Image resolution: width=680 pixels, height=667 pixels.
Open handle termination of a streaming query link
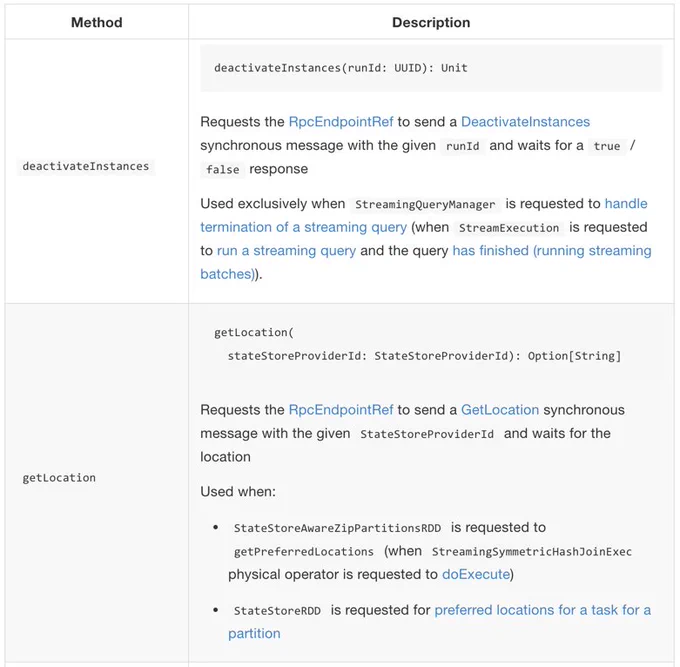pyautogui.click(x=424, y=216)
